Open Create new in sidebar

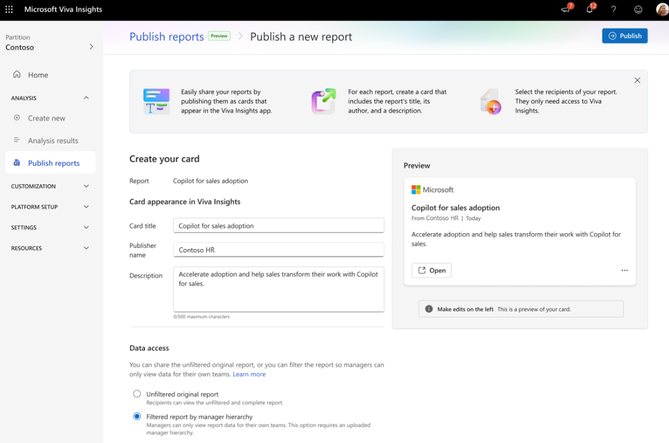pos(47,118)
